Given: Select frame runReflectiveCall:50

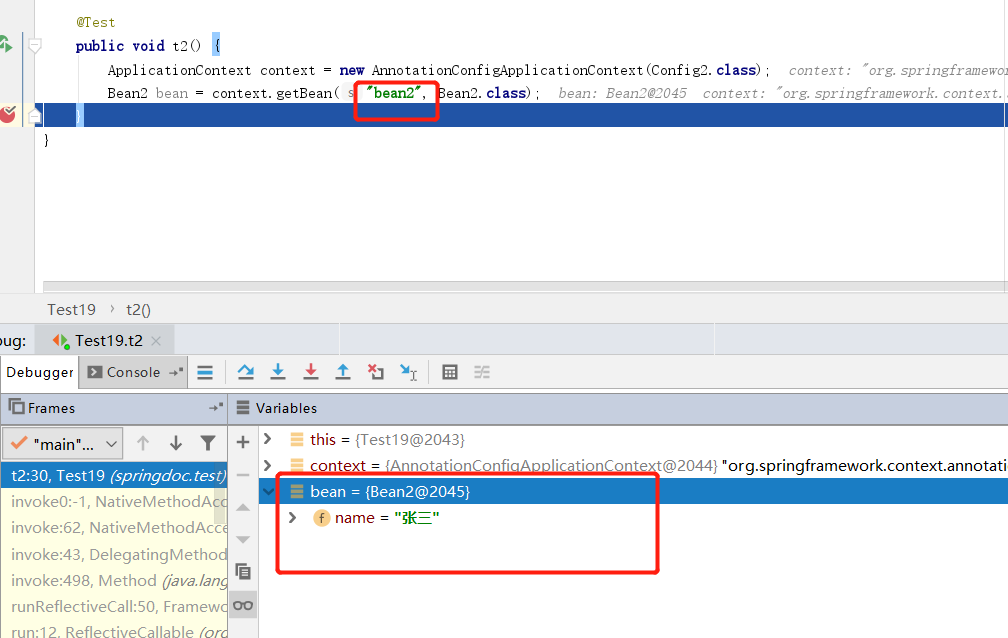Looking at the screenshot, I should coord(114,606).
